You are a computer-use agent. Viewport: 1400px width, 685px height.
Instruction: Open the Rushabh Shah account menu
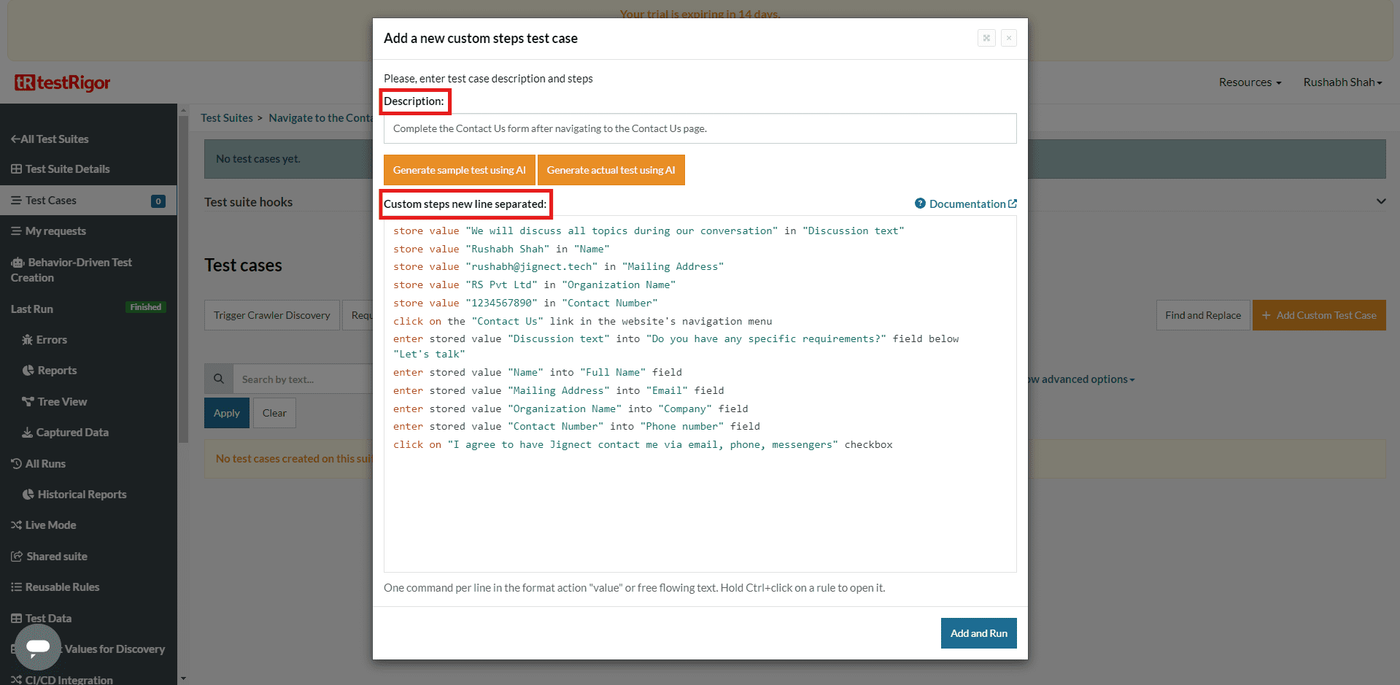1343,82
